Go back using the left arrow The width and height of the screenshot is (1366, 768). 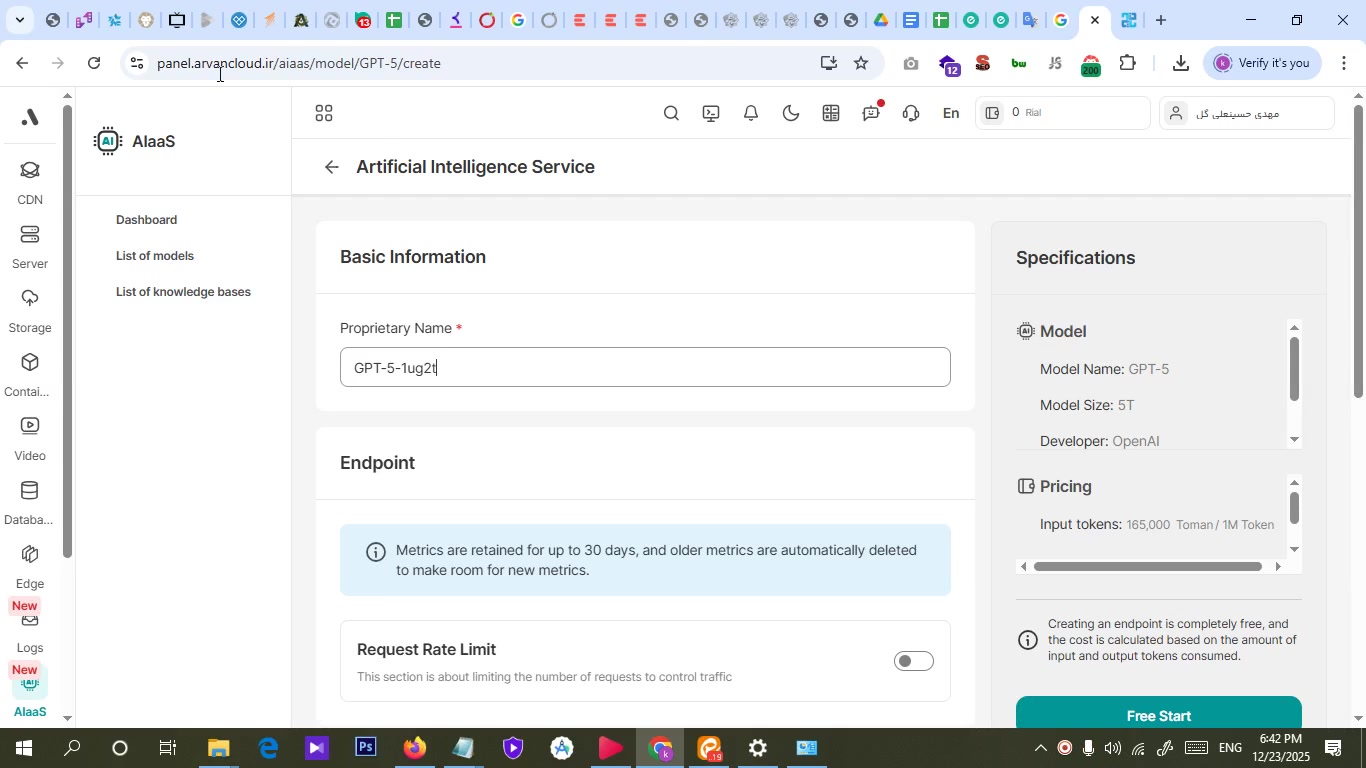332,167
